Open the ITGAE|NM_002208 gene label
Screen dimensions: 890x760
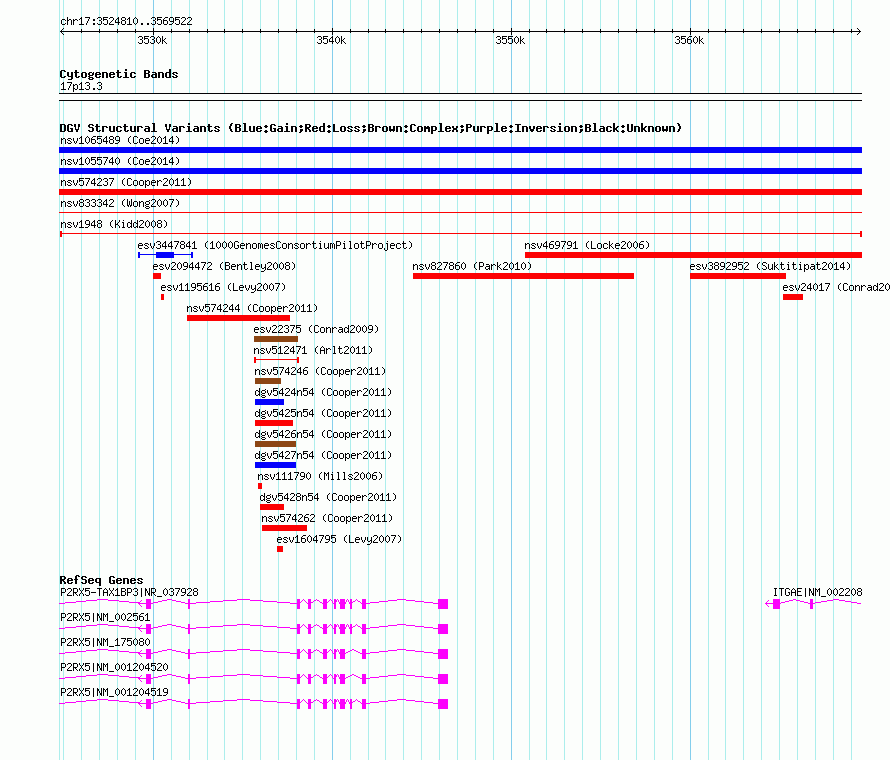point(817,592)
